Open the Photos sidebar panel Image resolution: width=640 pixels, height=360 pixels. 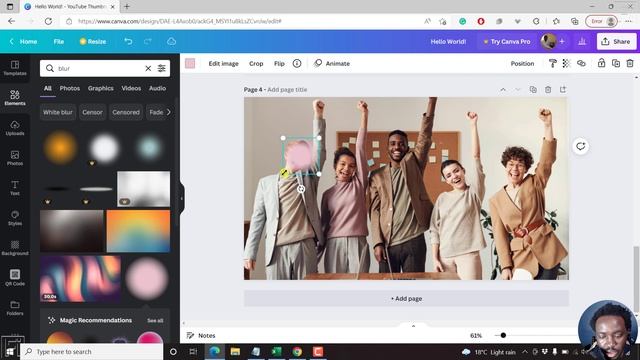(15, 158)
